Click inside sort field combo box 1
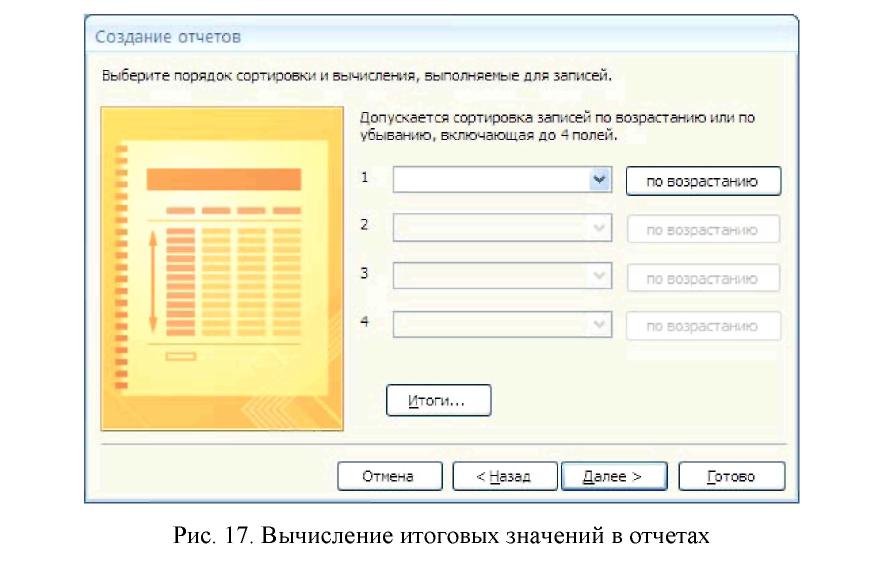Viewport: 870px width, 567px height. [x=502, y=180]
